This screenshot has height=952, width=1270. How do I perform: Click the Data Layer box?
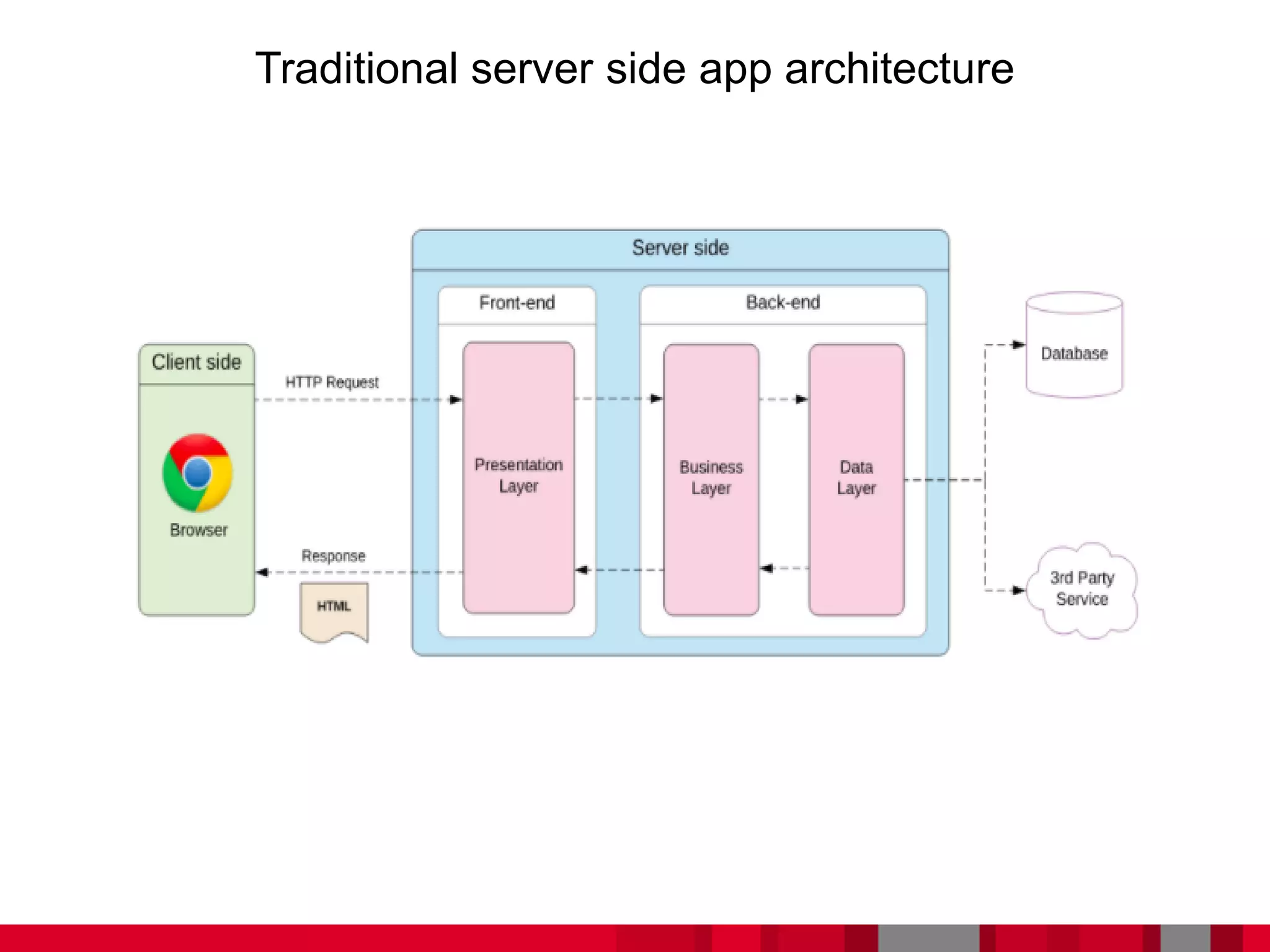[856, 478]
